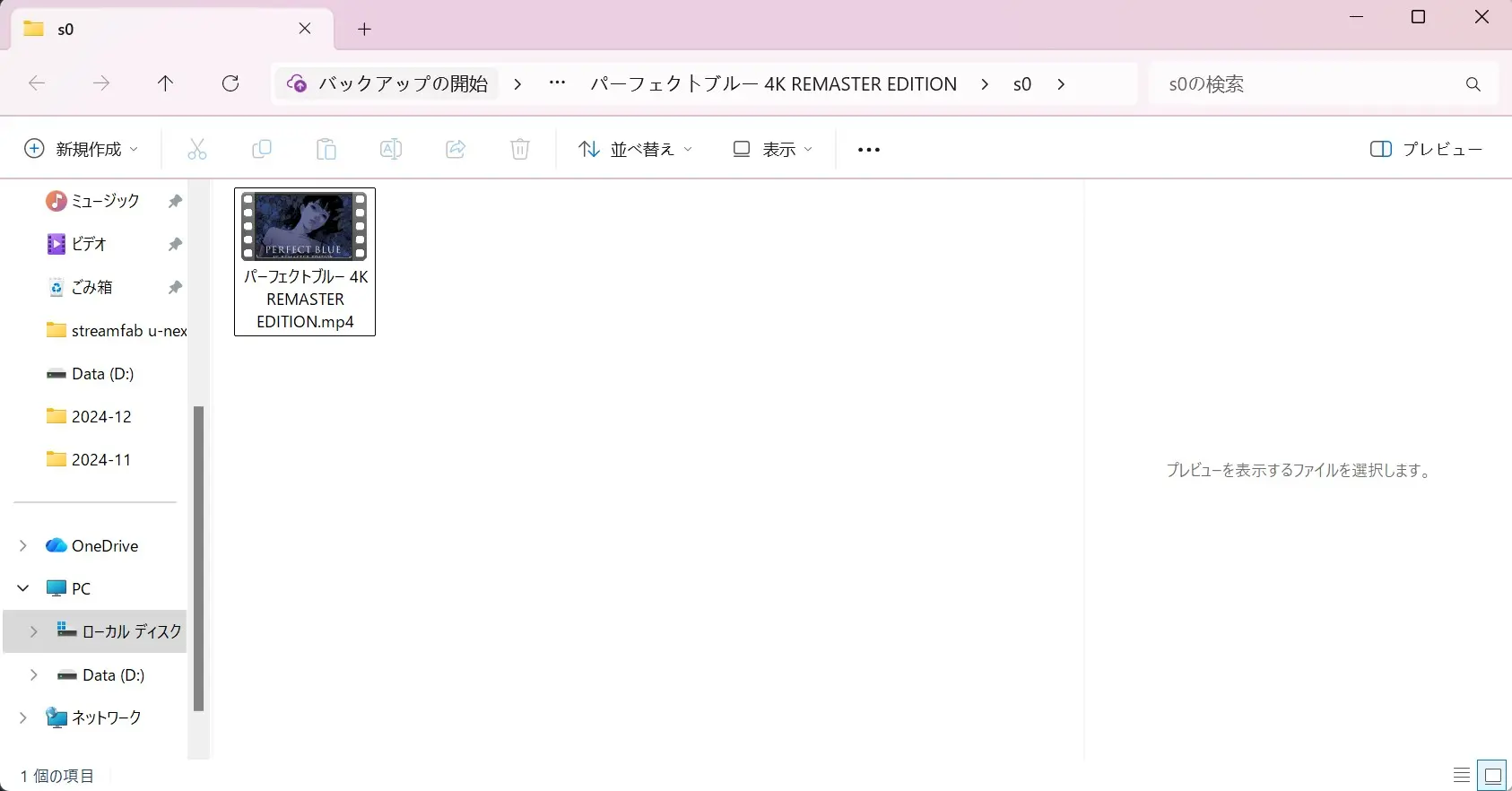This screenshot has height=791, width=1512.
Task: Go to パーフェクトブルー 4K REMASTER EDITION breadcrumb
Action: point(773,83)
